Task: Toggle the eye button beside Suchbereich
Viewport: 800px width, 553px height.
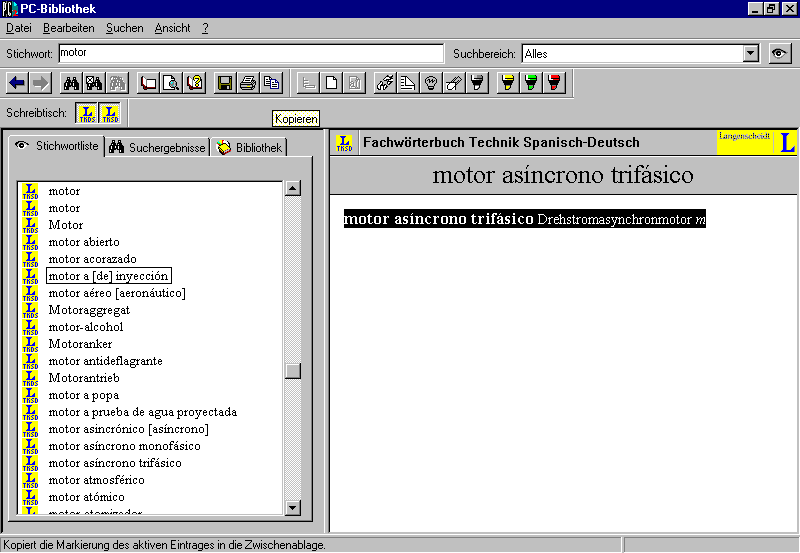Action: click(780, 54)
